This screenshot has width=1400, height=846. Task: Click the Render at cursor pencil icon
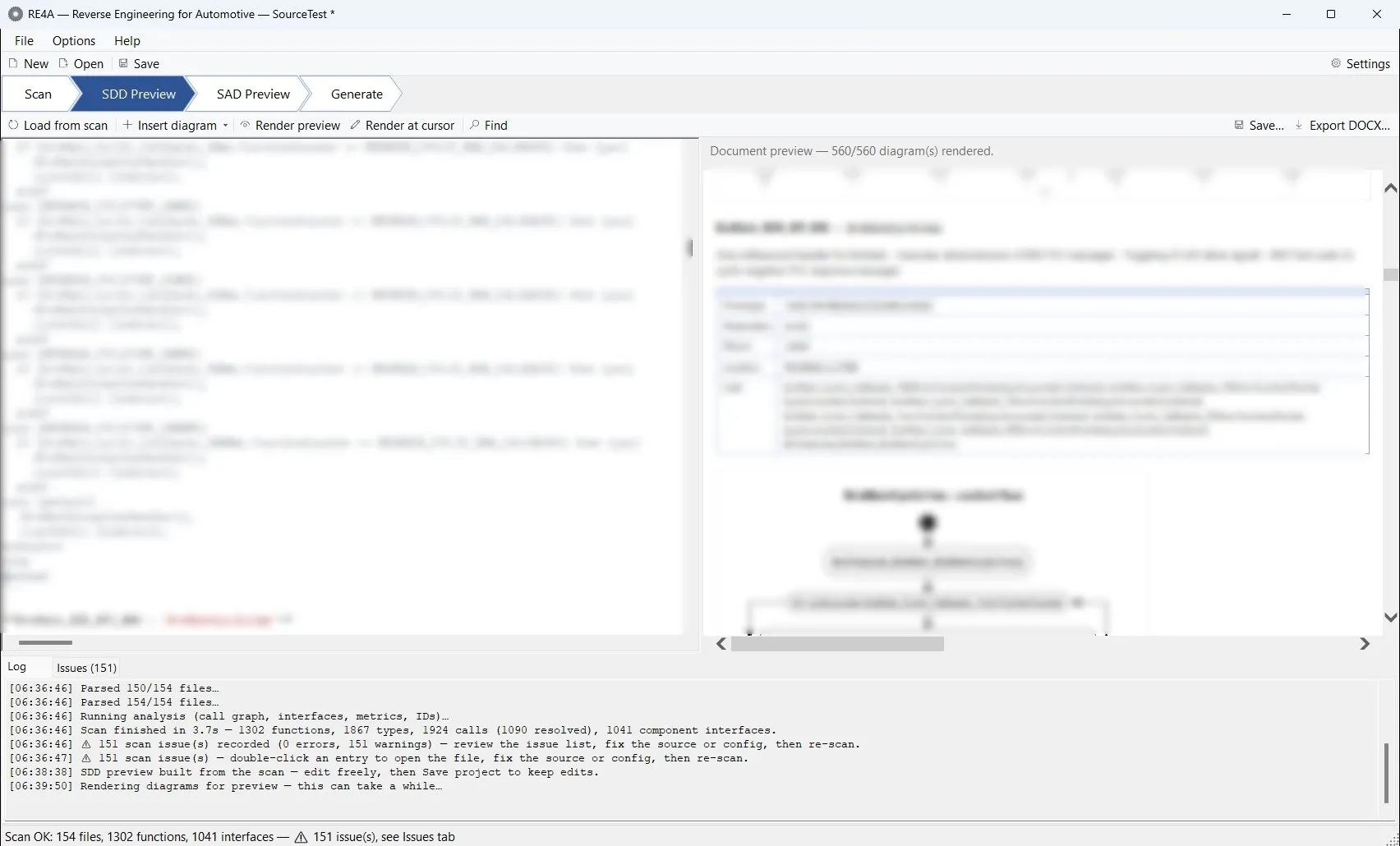tap(355, 125)
